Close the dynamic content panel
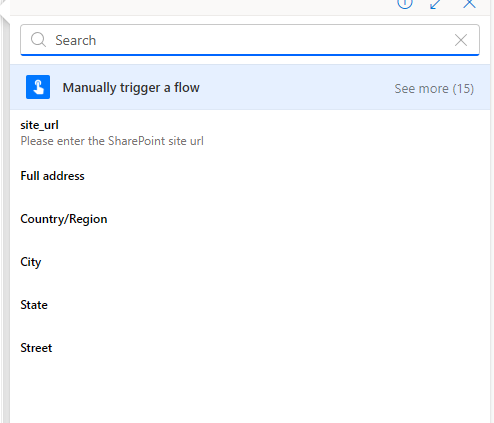The image size is (494, 423). (469, 4)
